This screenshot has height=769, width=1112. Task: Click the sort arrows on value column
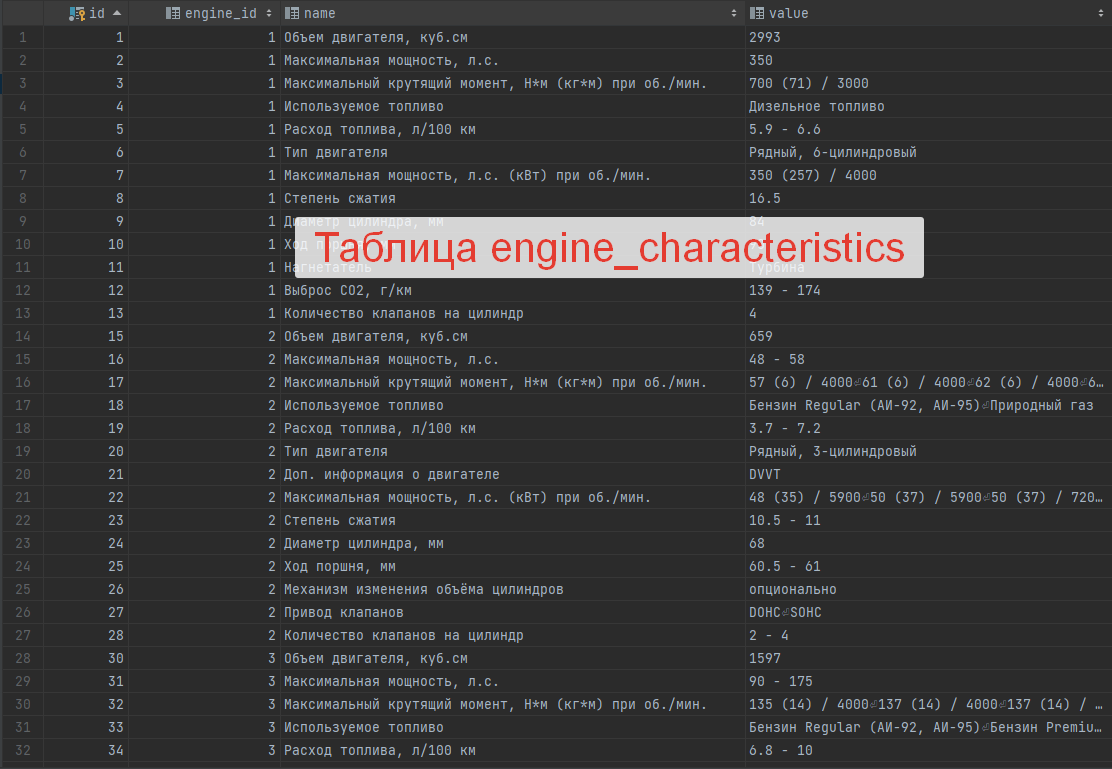coord(1100,13)
